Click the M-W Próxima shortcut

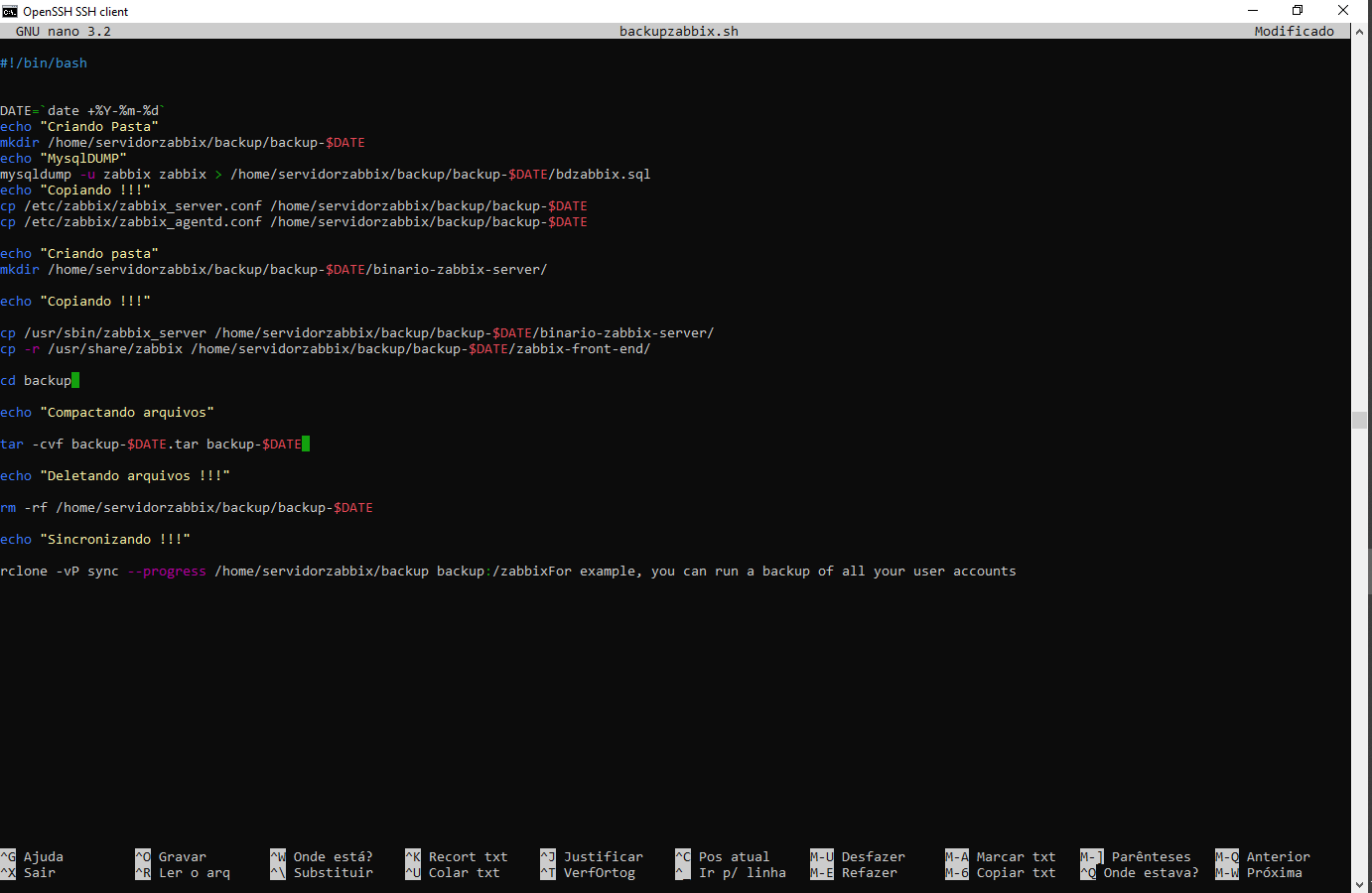click(x=1259, y=872)
